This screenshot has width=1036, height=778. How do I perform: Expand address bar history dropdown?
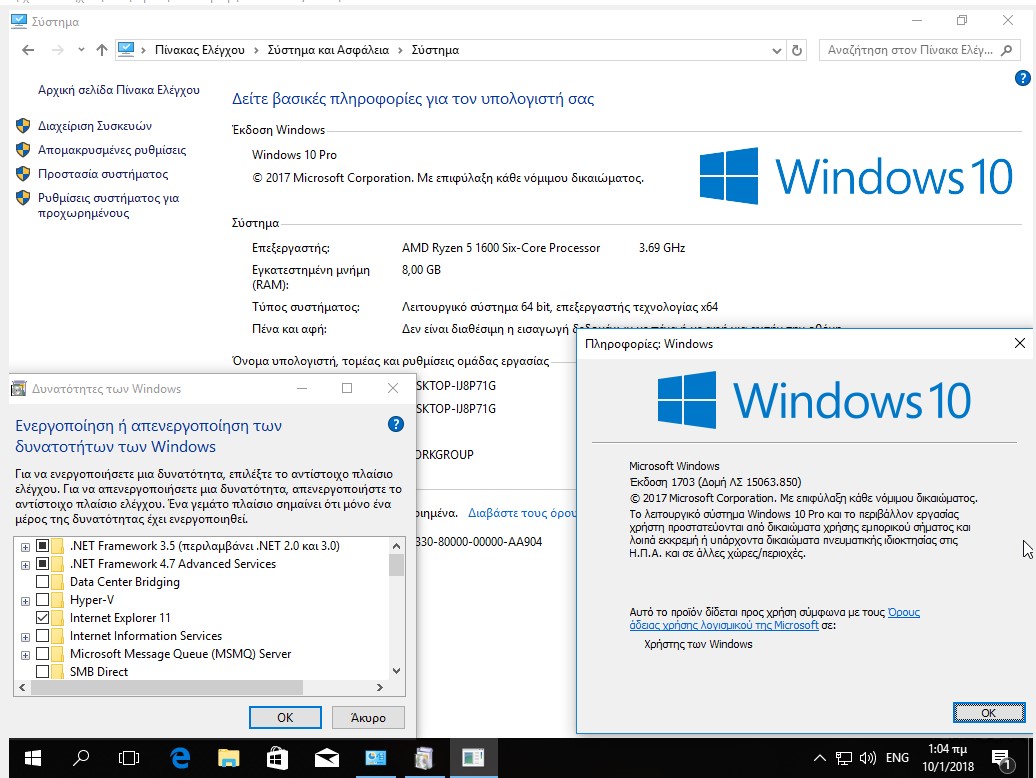tap(776, 50)
